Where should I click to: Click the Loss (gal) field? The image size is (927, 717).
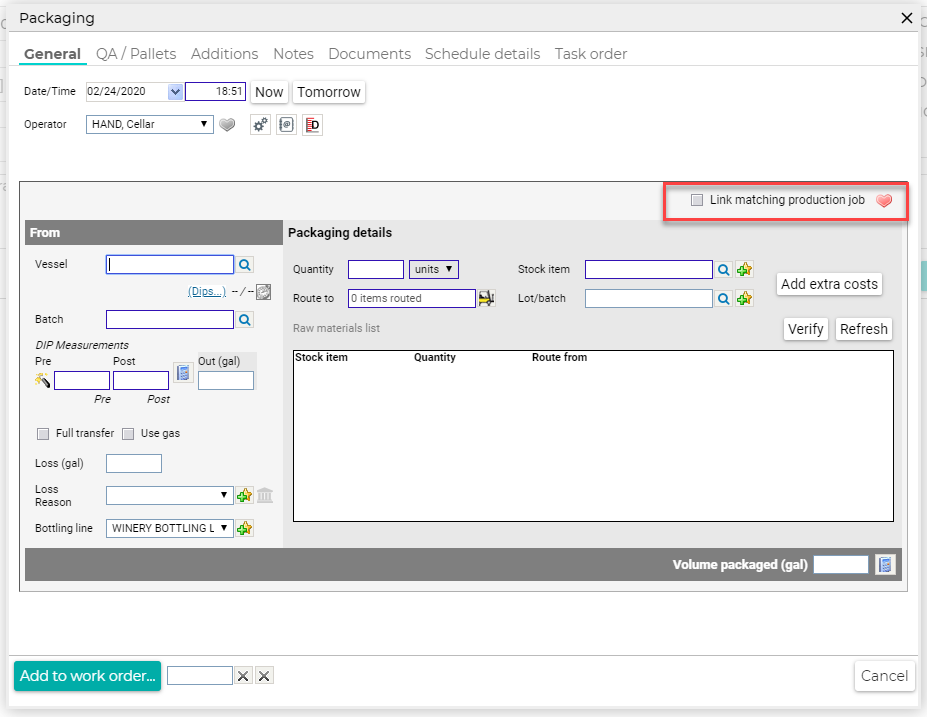134,463
